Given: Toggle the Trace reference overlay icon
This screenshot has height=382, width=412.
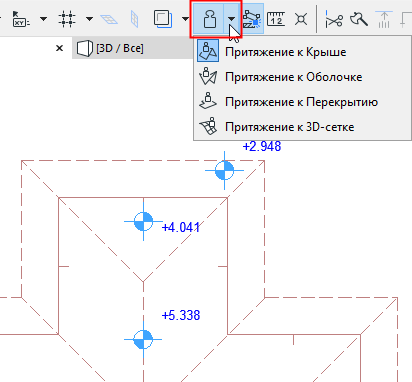Looking at the screenshot, I should (x=163, y=19).
